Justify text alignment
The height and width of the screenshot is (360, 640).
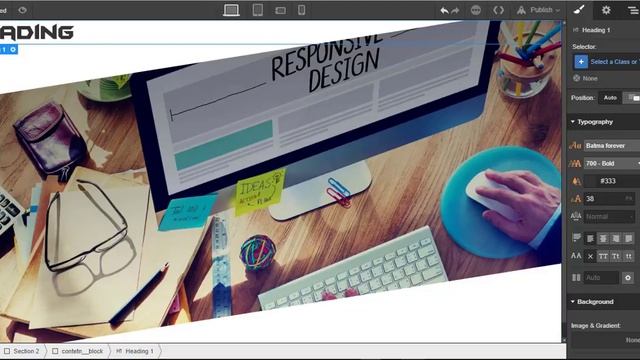click(629, 238)
